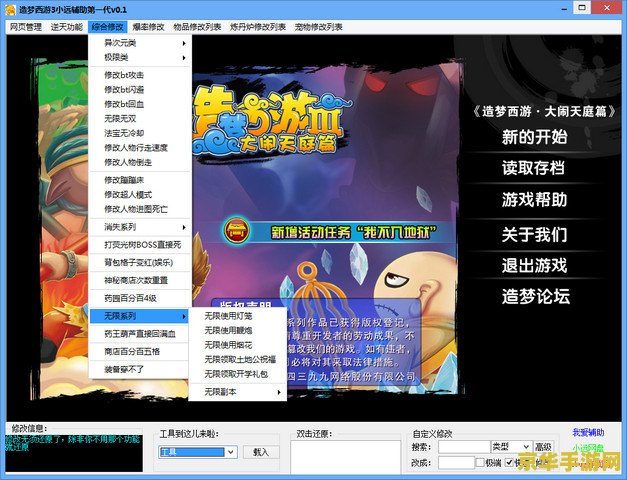627x480 pixels.
Task: Click the 高级 button
Action: [543, 447]
